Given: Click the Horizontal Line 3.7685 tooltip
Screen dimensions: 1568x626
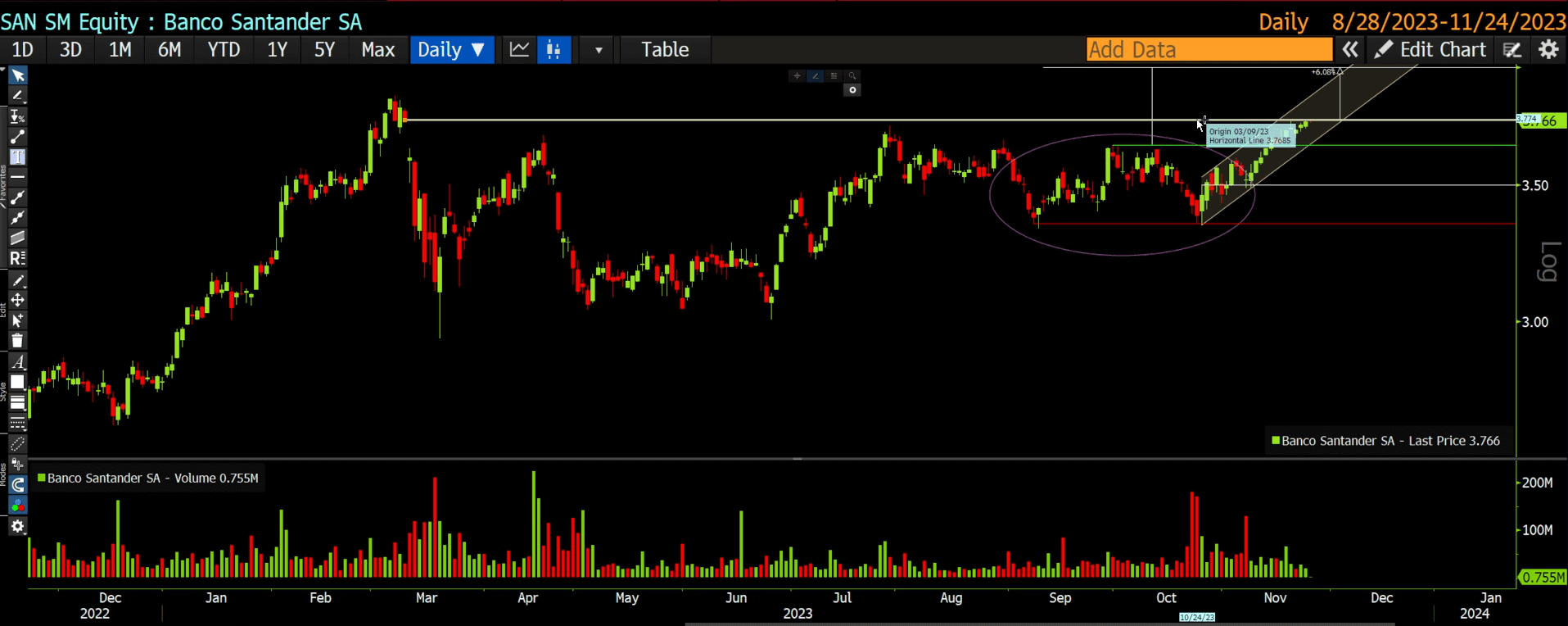Looking at the screenshot, I should [1250, 136].
